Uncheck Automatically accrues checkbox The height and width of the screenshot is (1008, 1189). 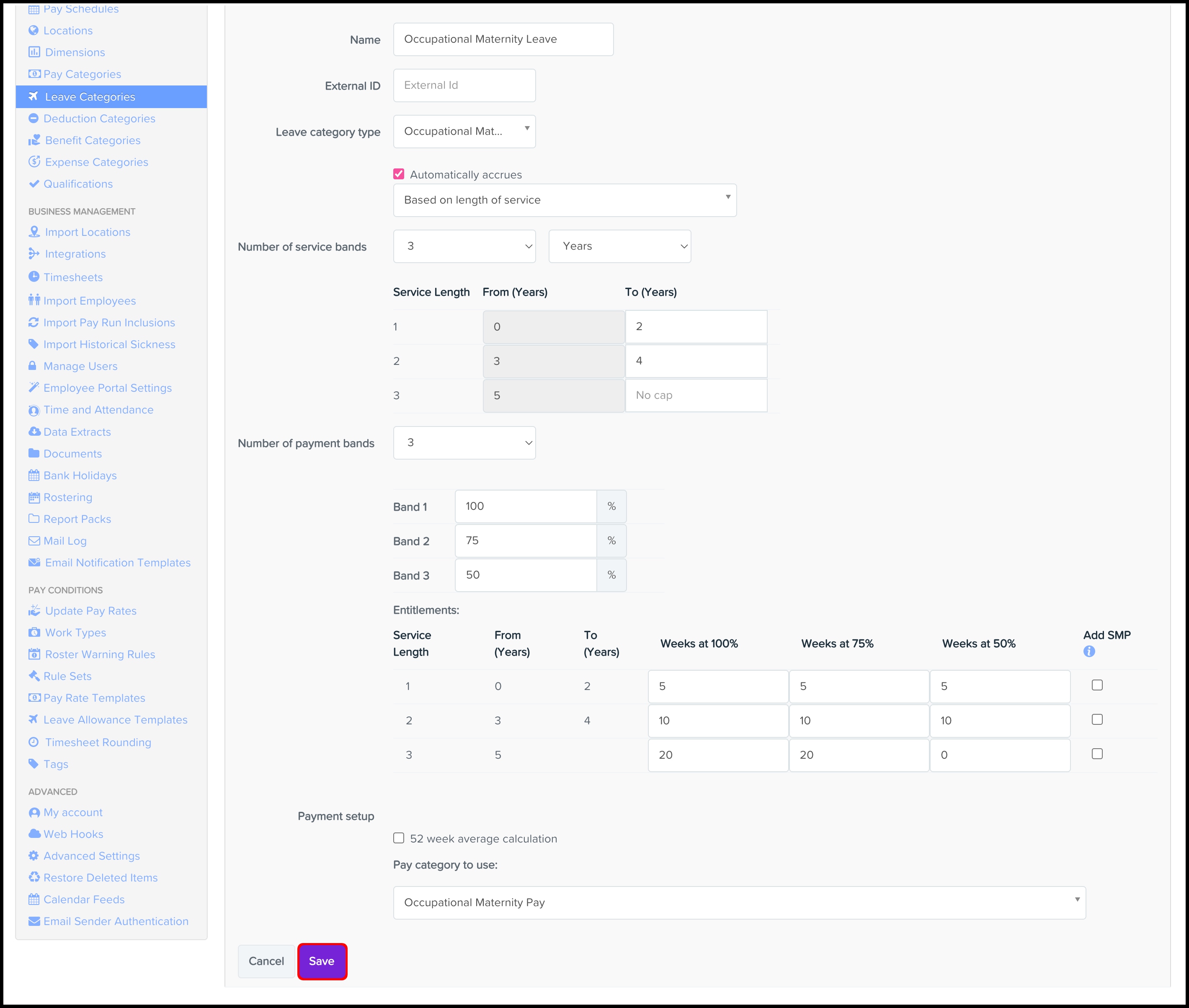coord(399,174)
